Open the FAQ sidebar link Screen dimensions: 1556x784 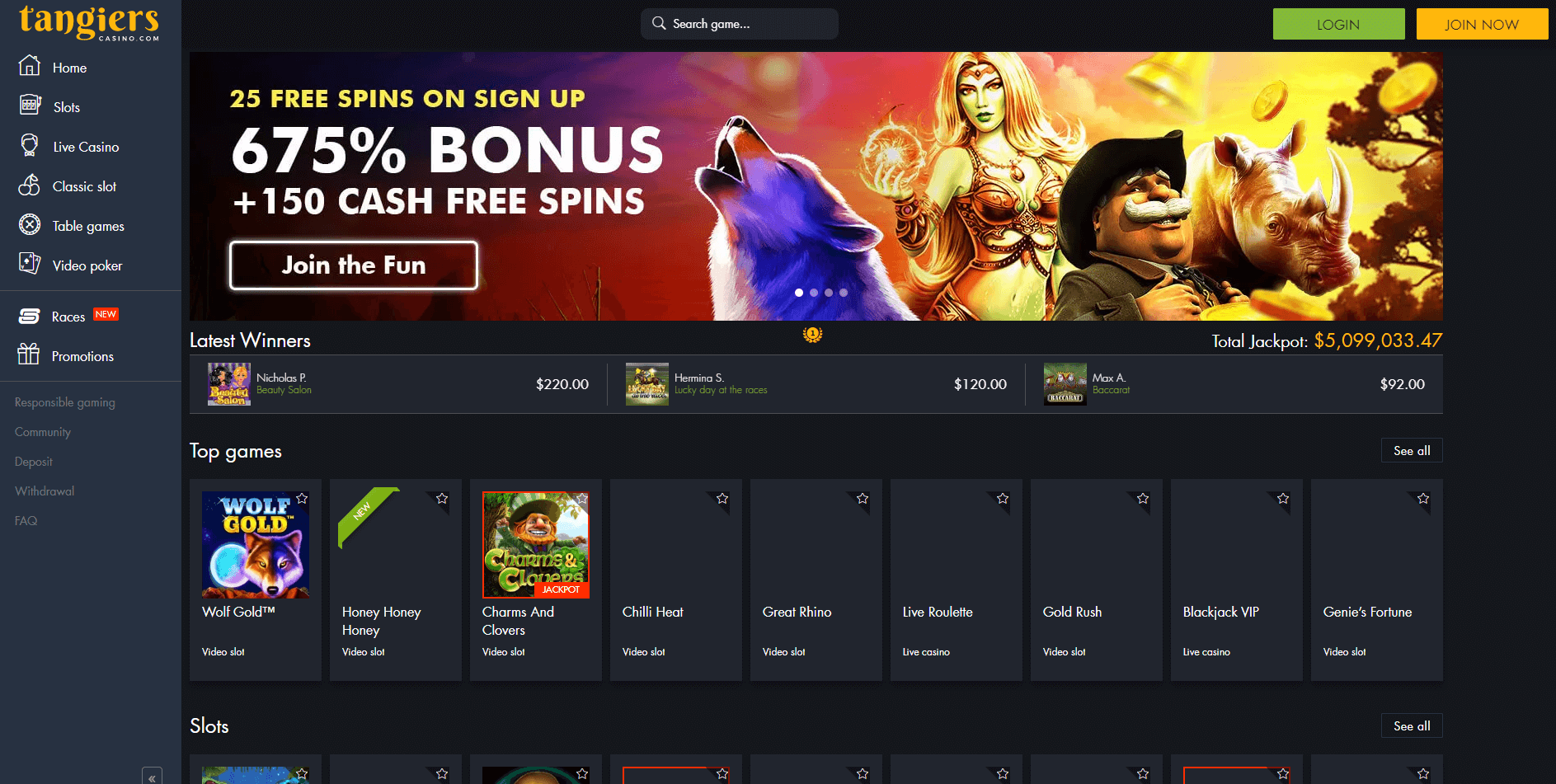click(x=26, y=521)
